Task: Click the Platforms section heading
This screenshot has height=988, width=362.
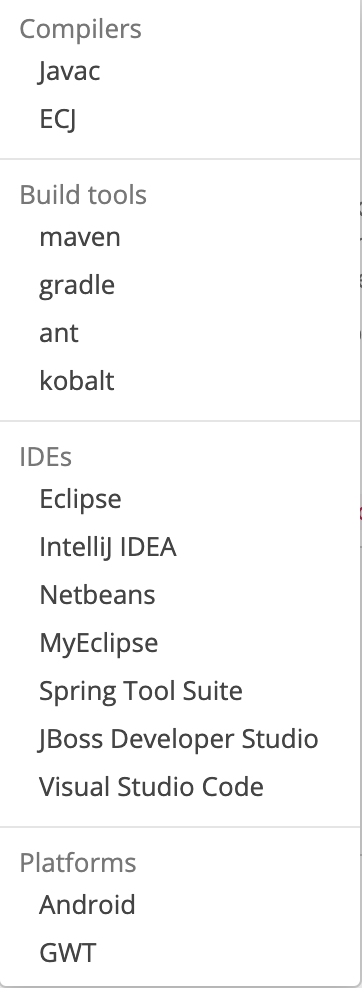Action: tap(78, 862)
